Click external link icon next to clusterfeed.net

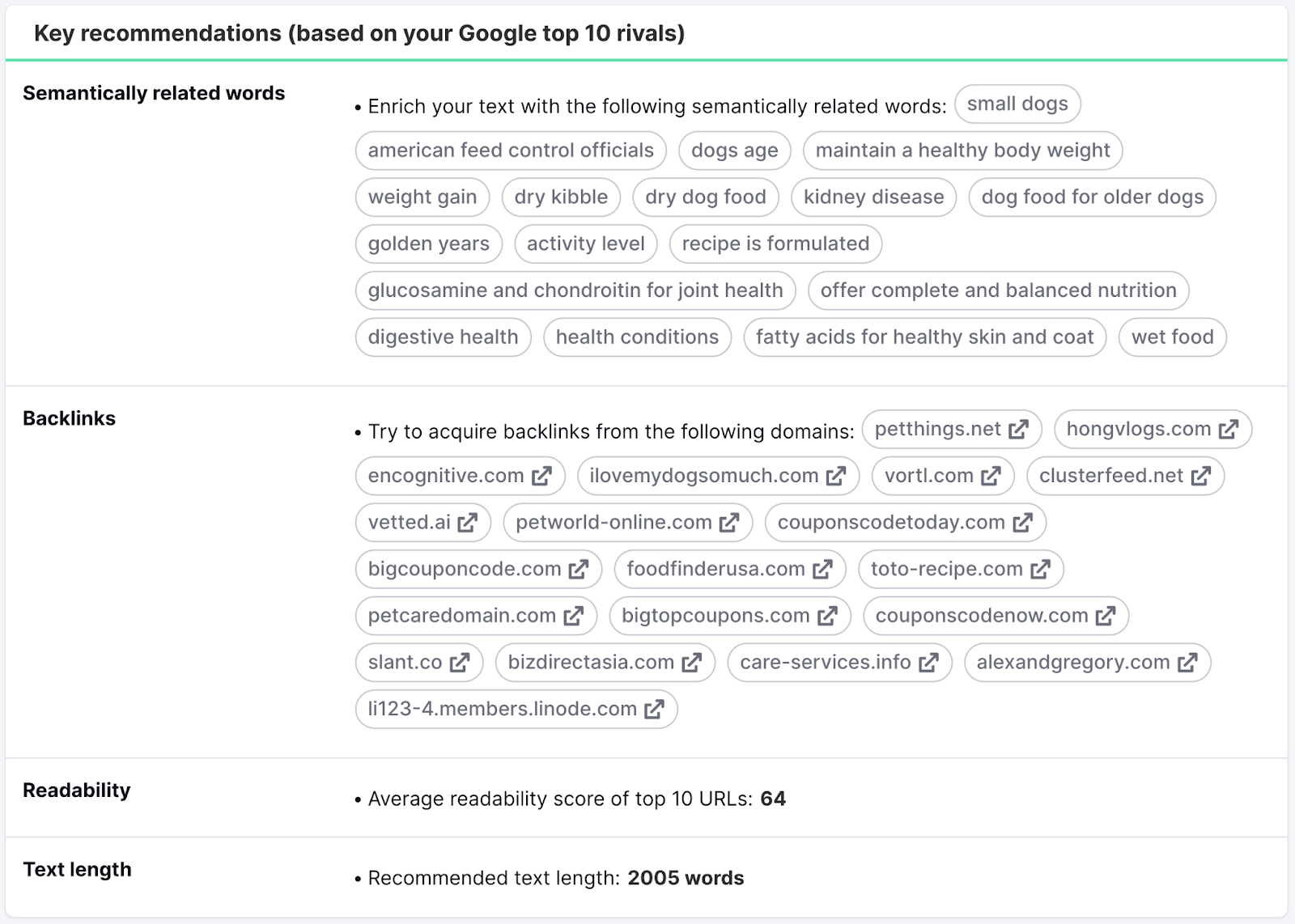click(1201, 476)
